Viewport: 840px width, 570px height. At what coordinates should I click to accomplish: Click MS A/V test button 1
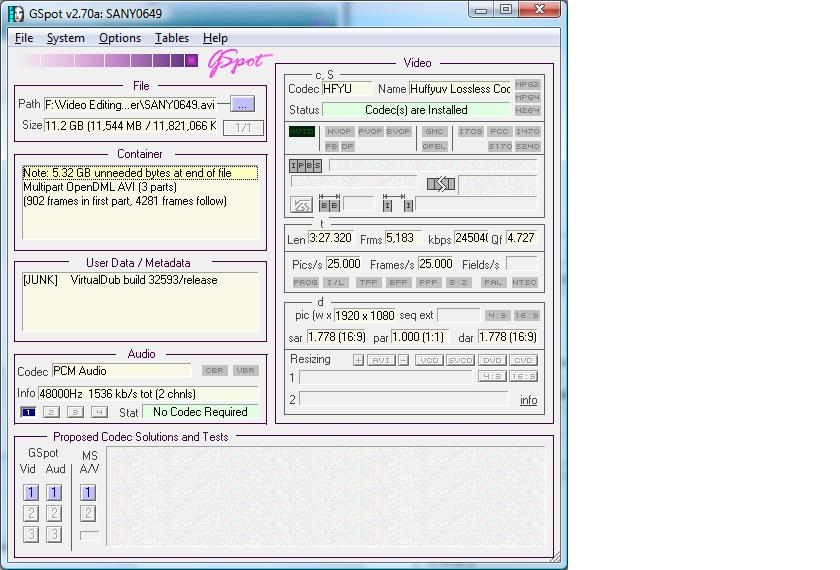pyautogui.click(x=88, y=492)
